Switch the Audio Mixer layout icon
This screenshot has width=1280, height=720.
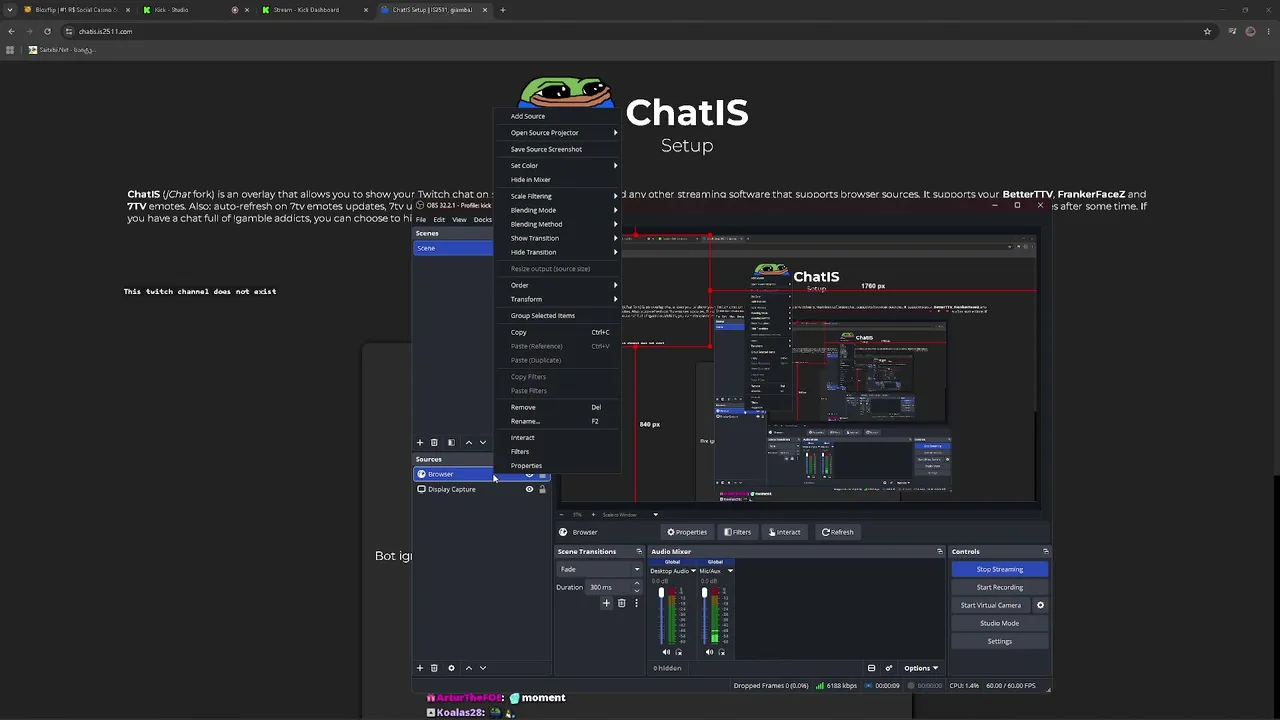(x=871, y=668)
